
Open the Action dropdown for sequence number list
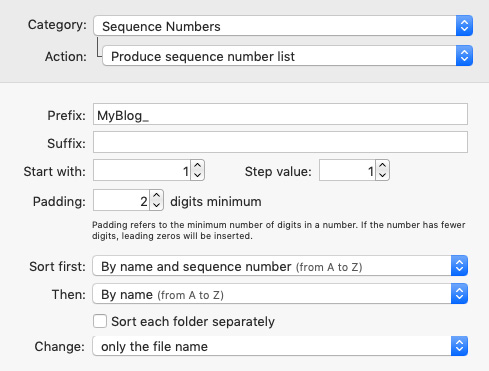[x=287, y=56]
